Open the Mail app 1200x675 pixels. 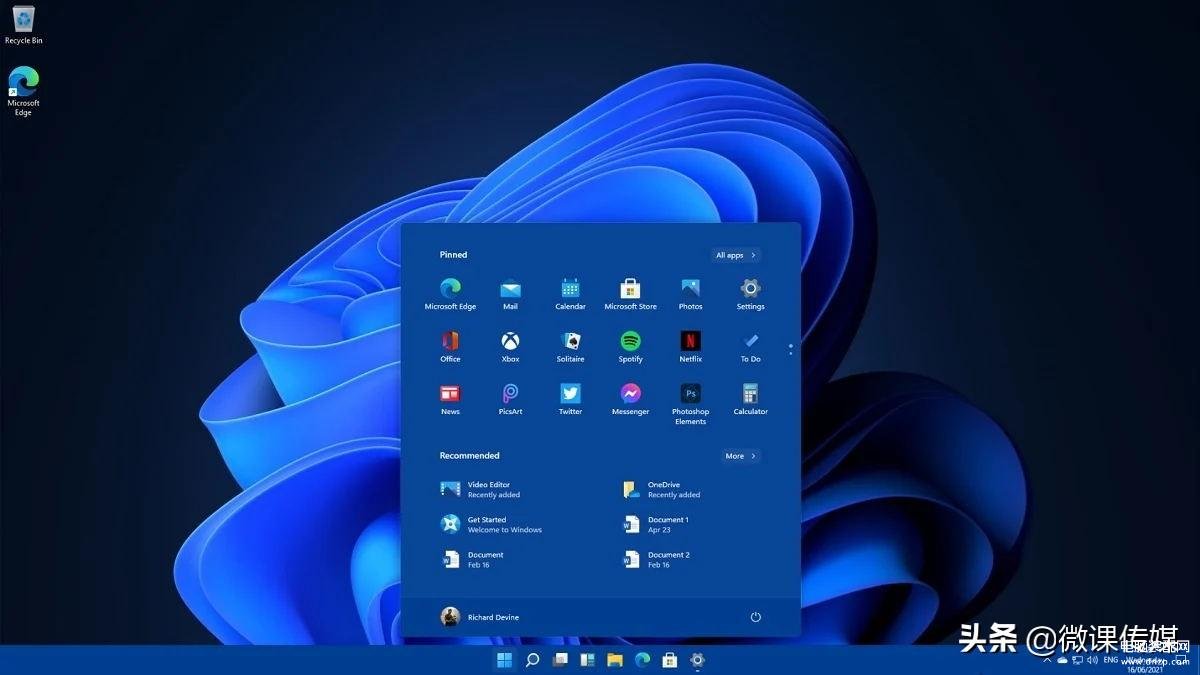[x=510, y=294]
